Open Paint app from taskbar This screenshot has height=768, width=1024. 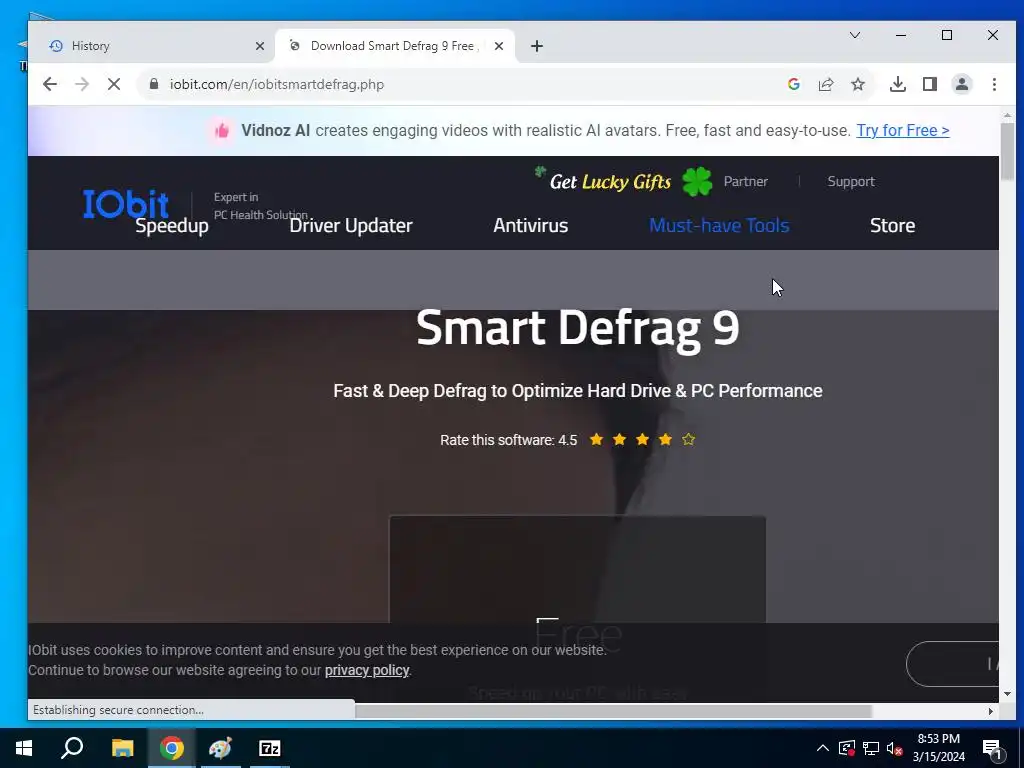pos(220,748)
